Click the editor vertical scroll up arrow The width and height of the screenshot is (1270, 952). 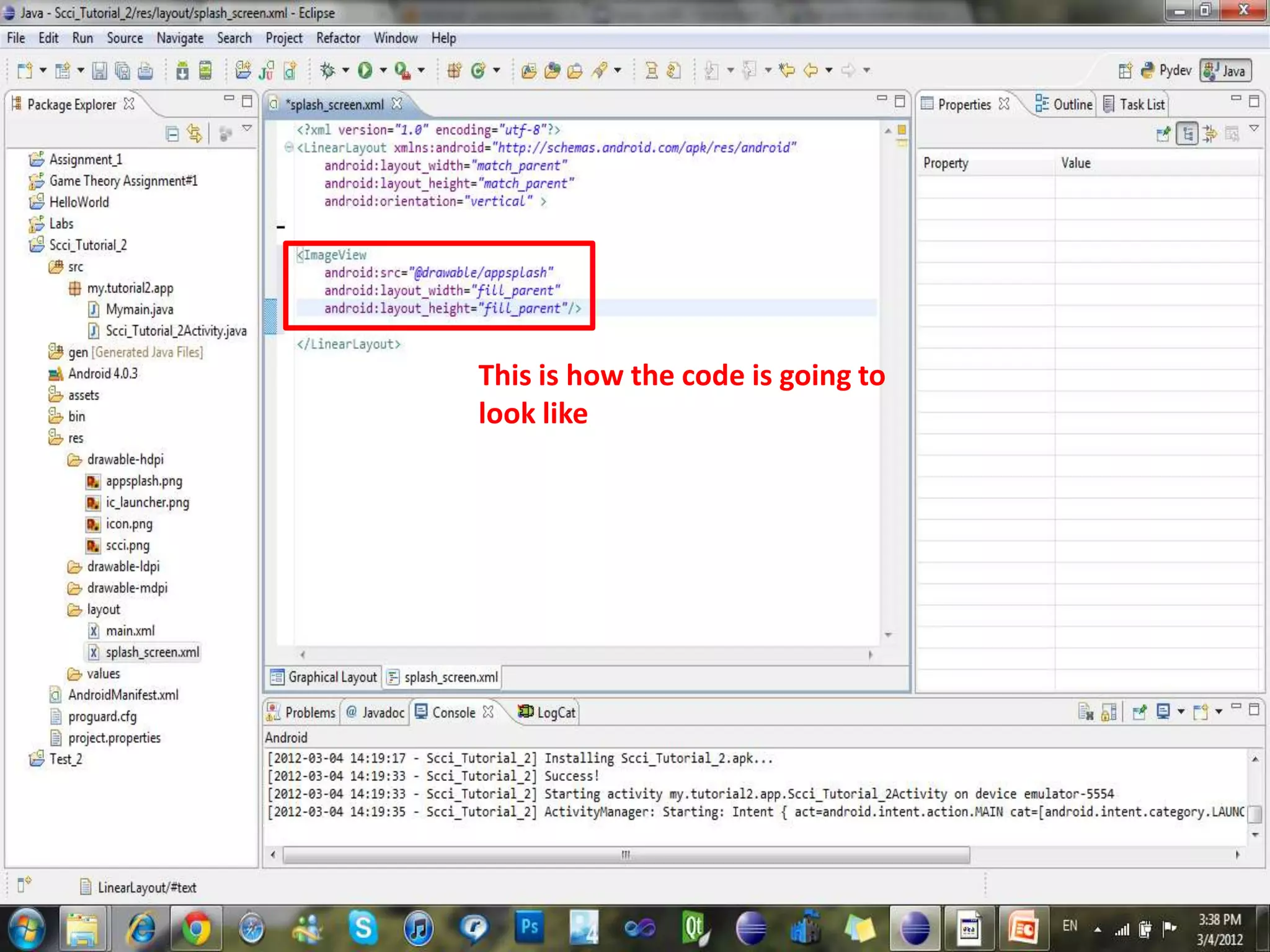(888, 131)
